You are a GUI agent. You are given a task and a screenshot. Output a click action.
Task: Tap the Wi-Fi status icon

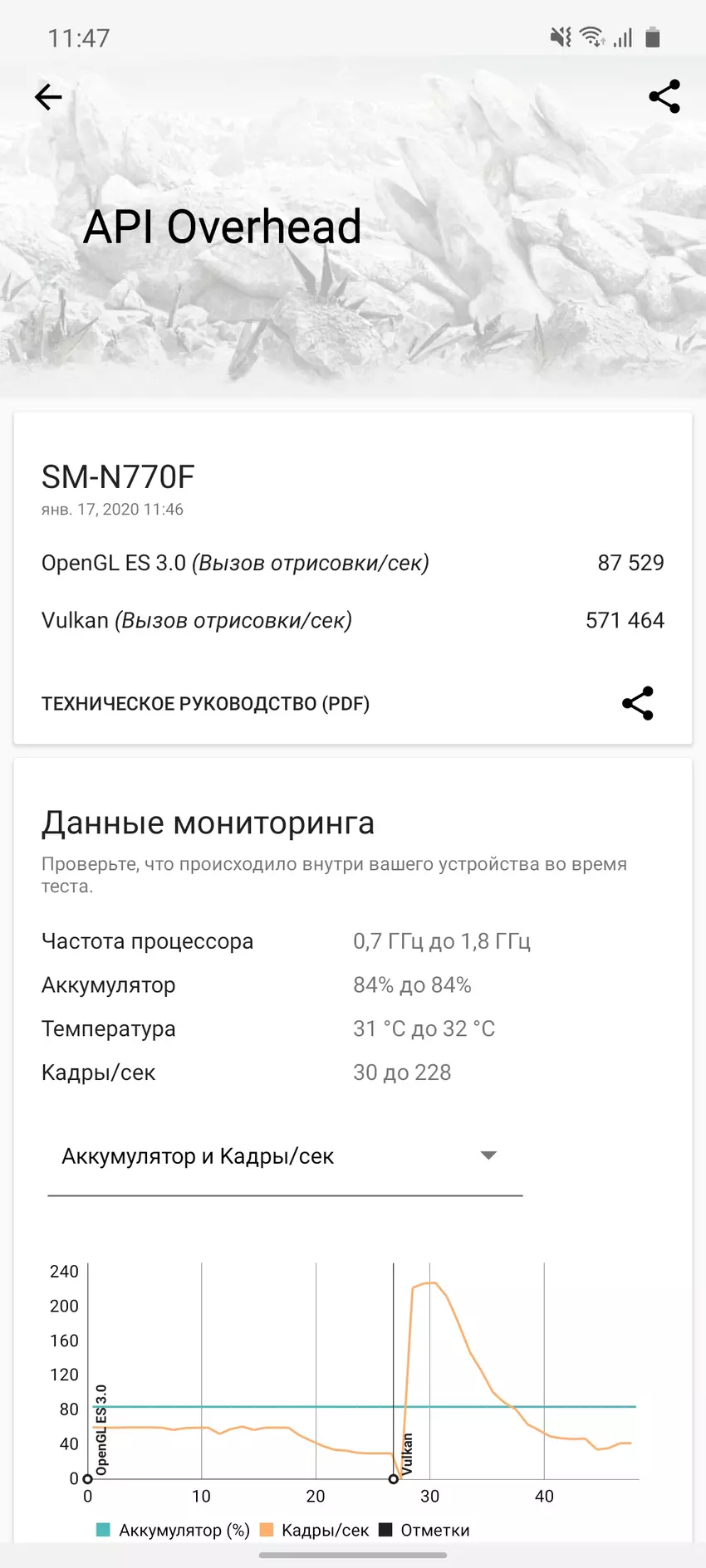pyautogui.click(x=592, y=37)
